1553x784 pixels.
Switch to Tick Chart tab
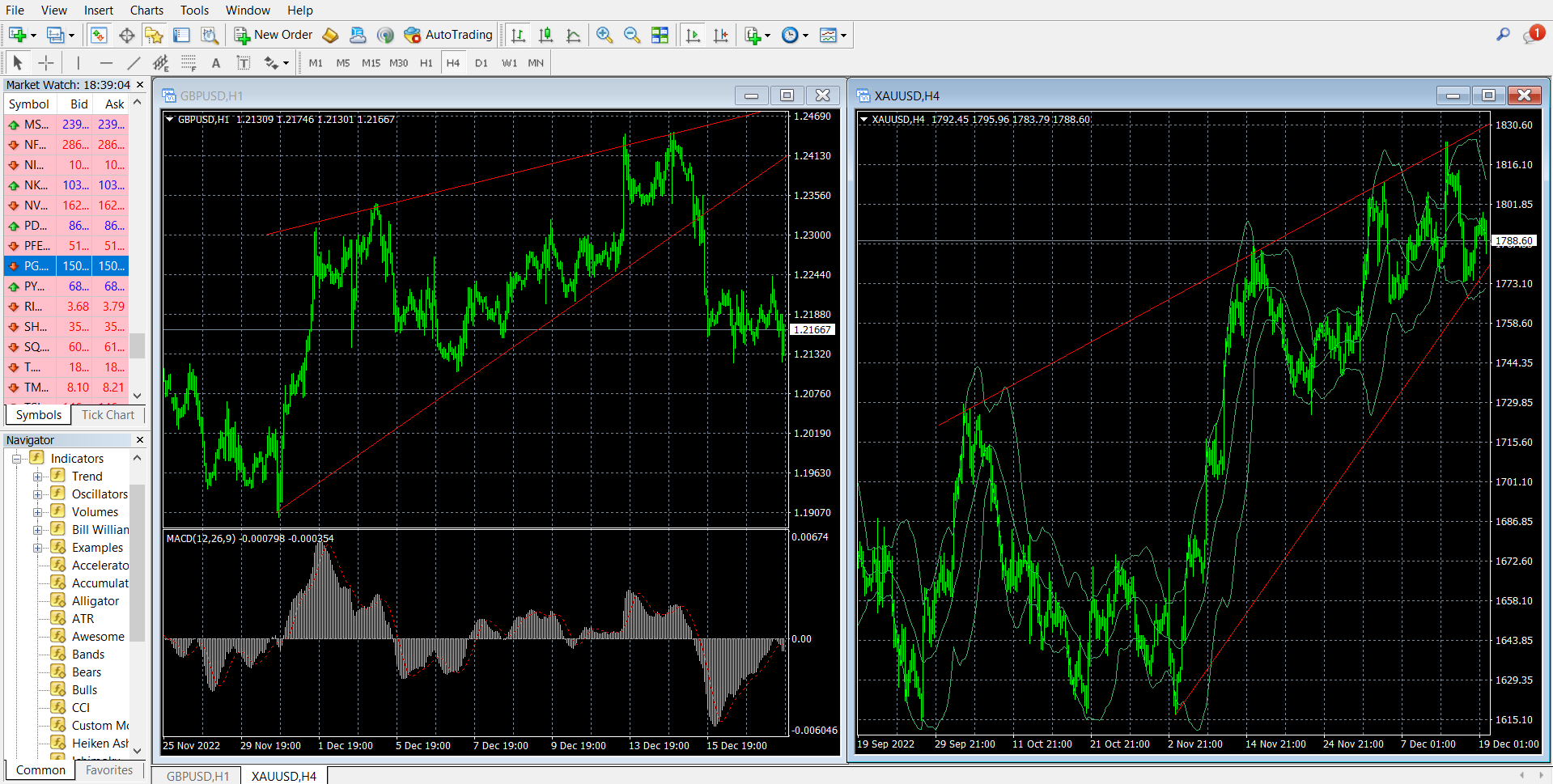pos(108,415)
